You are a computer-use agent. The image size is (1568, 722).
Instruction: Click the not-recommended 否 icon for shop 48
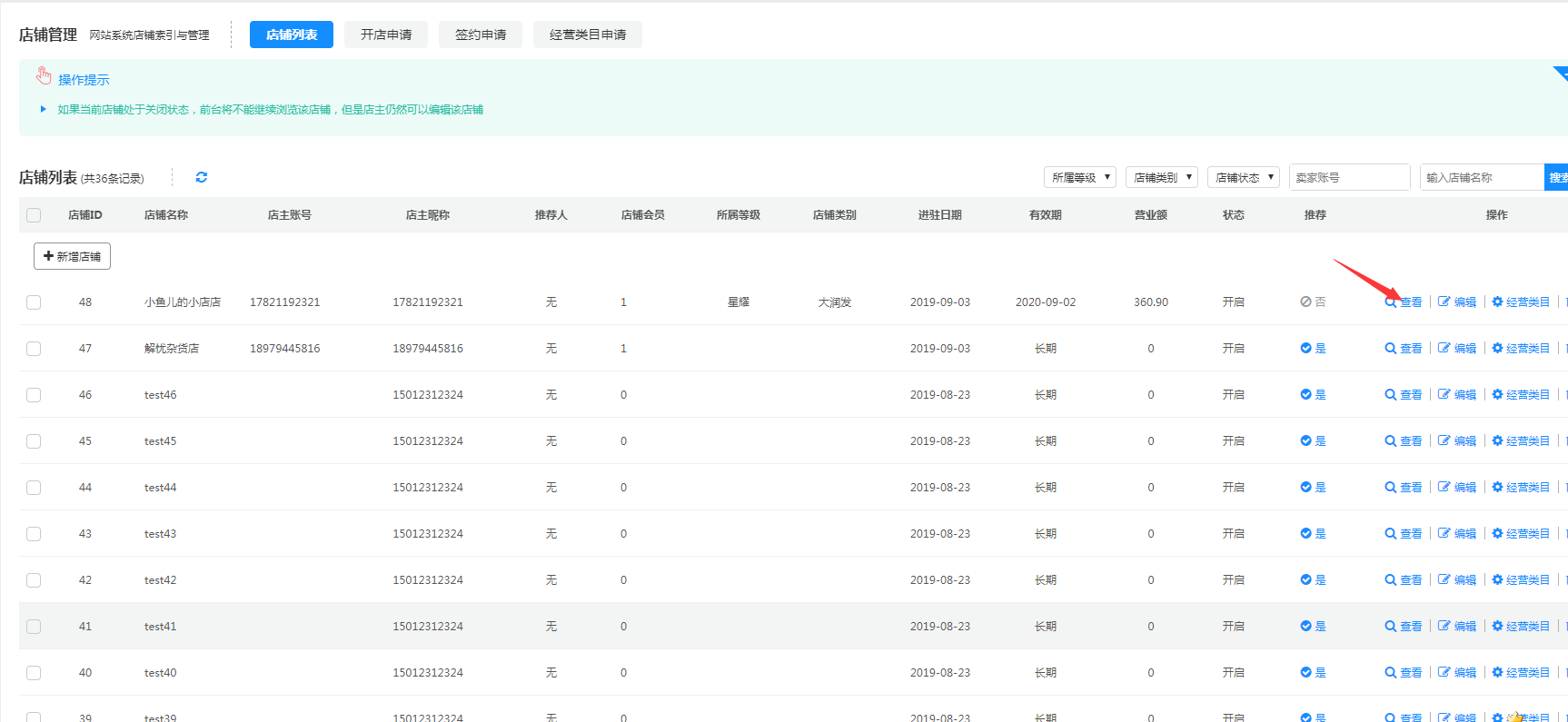click(x=1305, y=302)
